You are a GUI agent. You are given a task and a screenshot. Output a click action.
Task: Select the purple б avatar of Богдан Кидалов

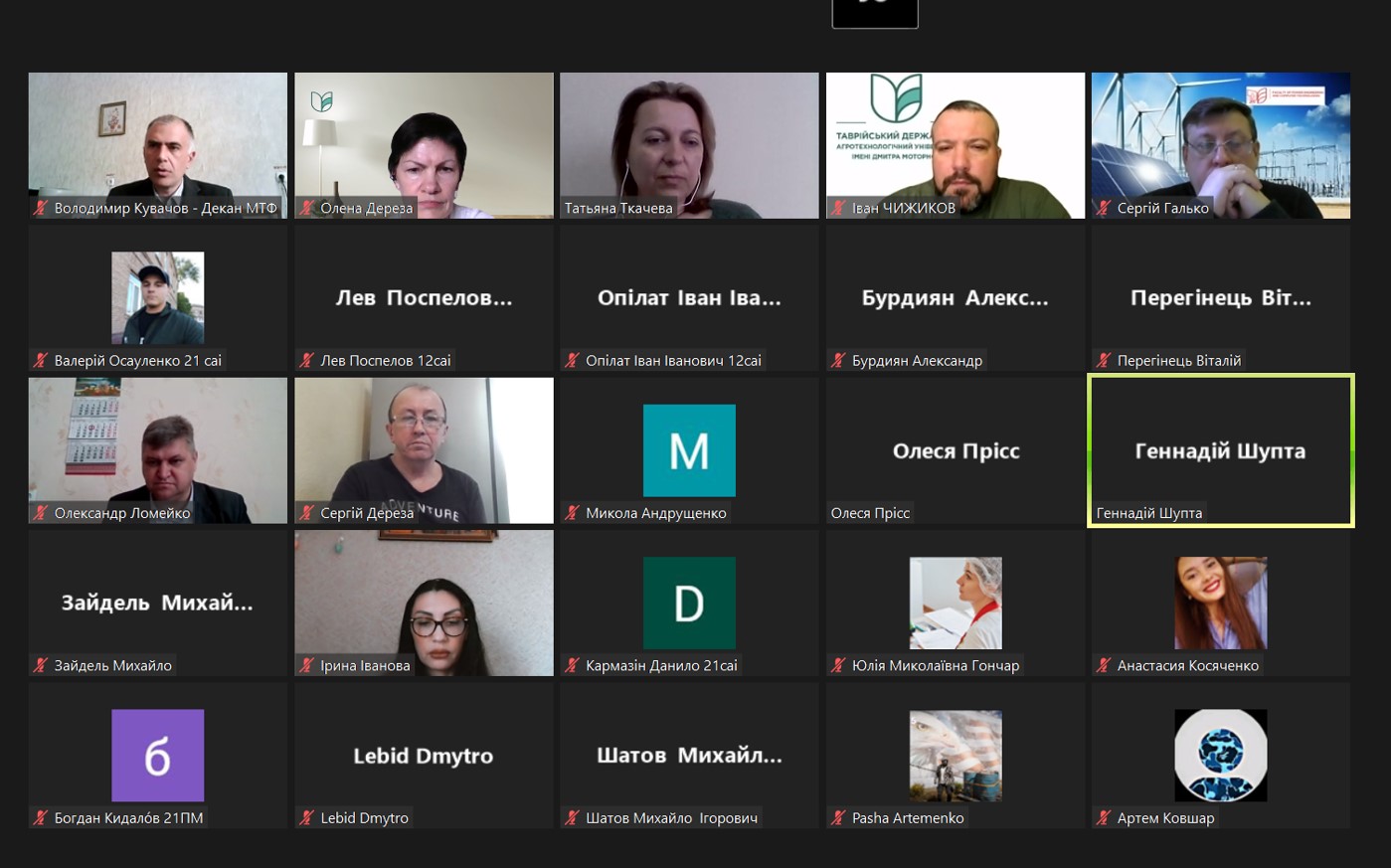coord(157,756)
